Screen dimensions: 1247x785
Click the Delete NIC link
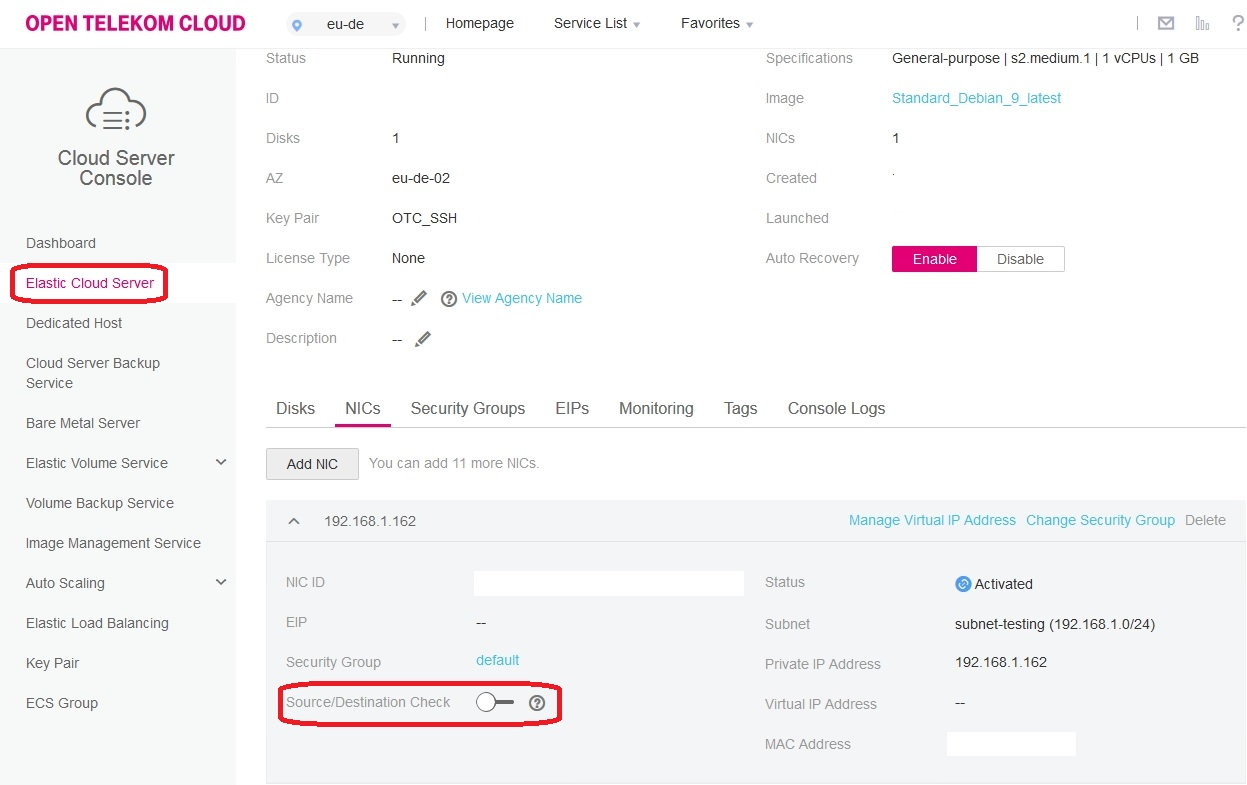point(1205,520)
